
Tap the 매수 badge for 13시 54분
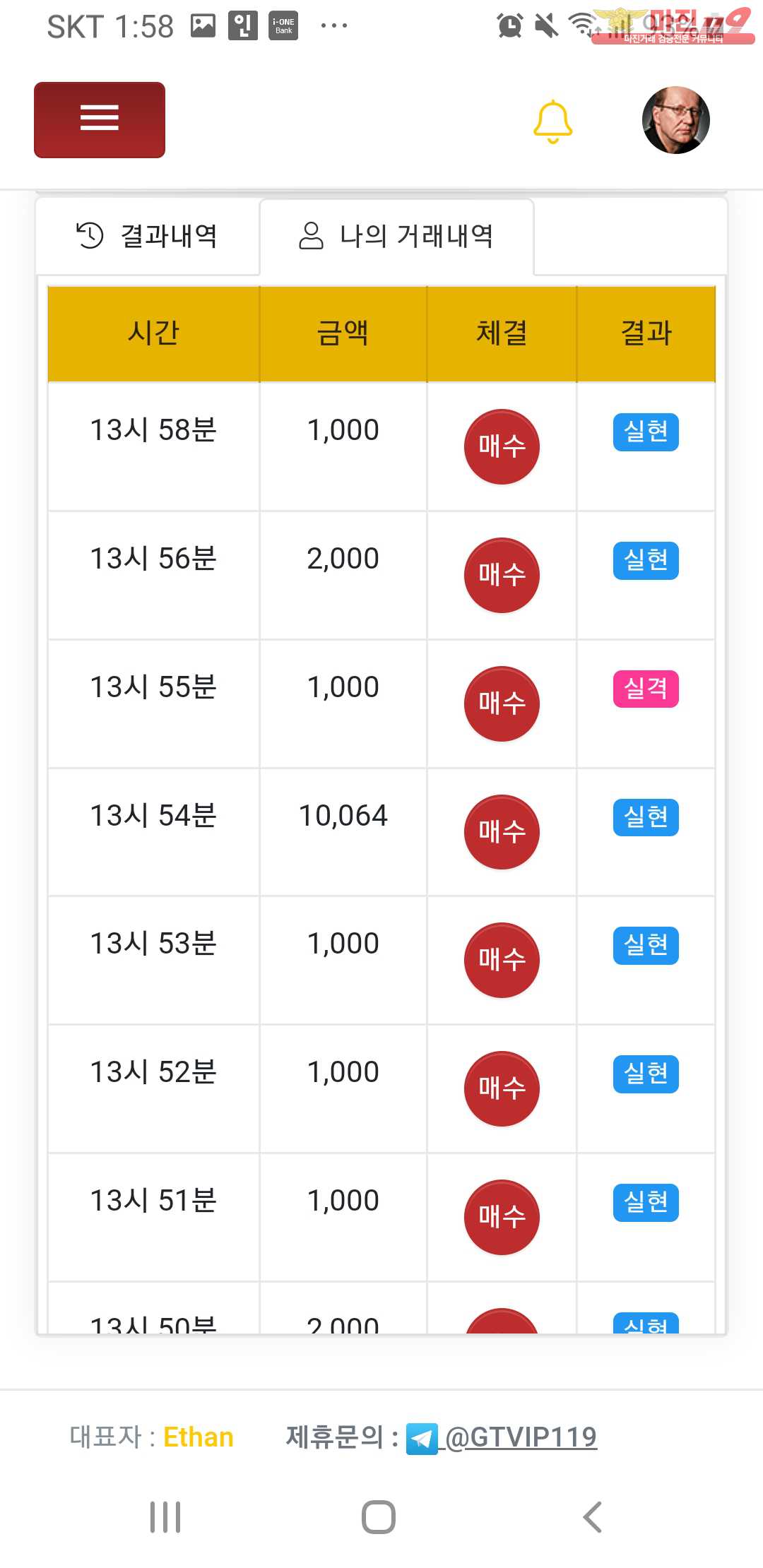[502, 832]
